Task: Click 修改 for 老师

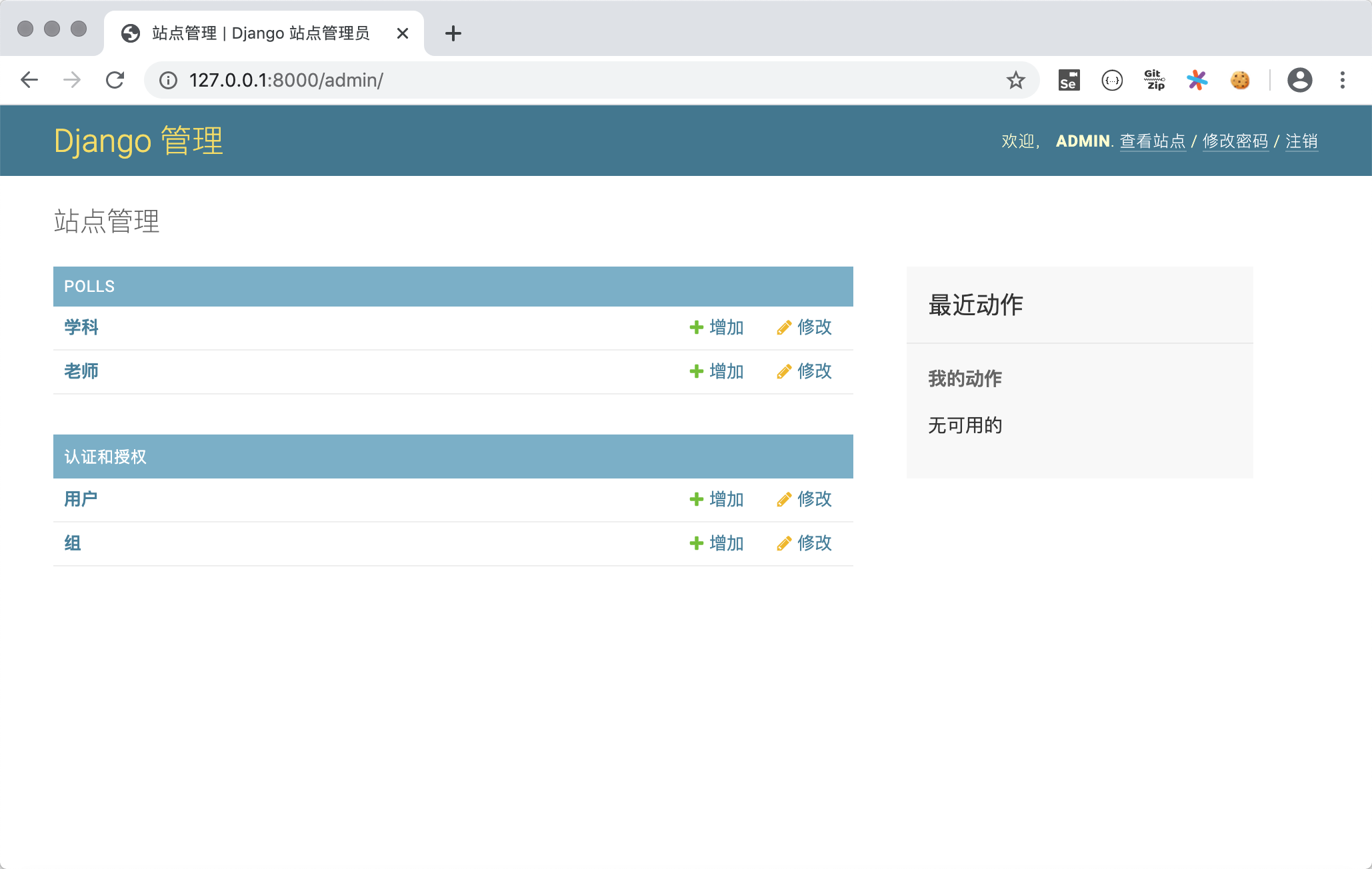Action: click(805, 371)
